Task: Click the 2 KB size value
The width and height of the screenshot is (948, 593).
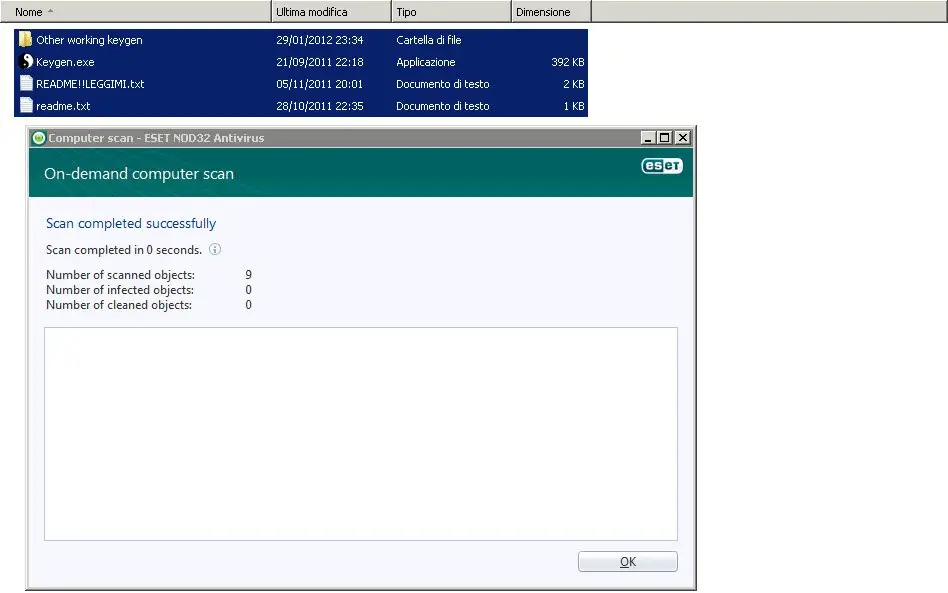Action: click(574, 84)
